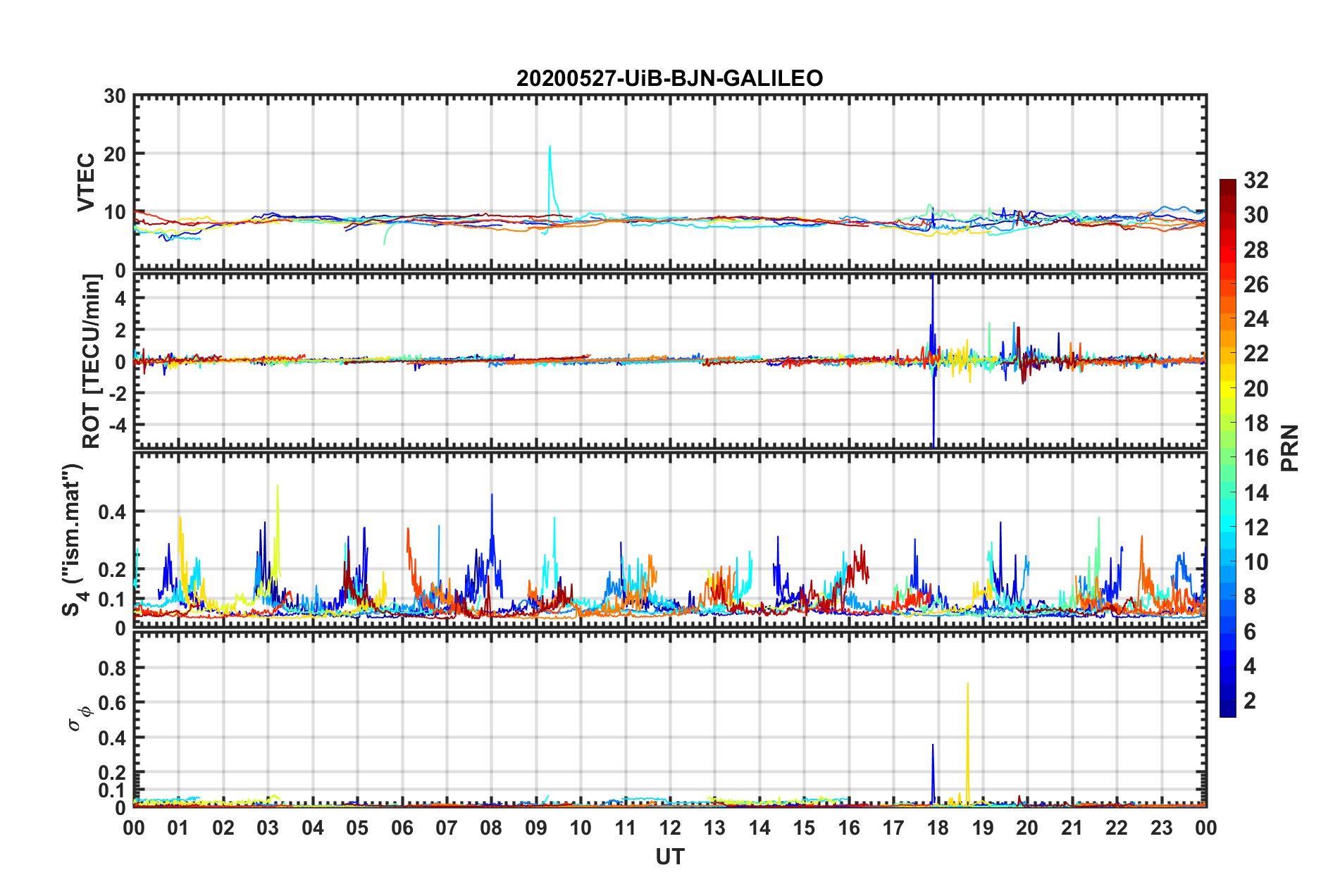Viewport: 1340px width, 896px height.
Task: Select the 20 tick on VTEC axis
Action: (x=115, y=154)
